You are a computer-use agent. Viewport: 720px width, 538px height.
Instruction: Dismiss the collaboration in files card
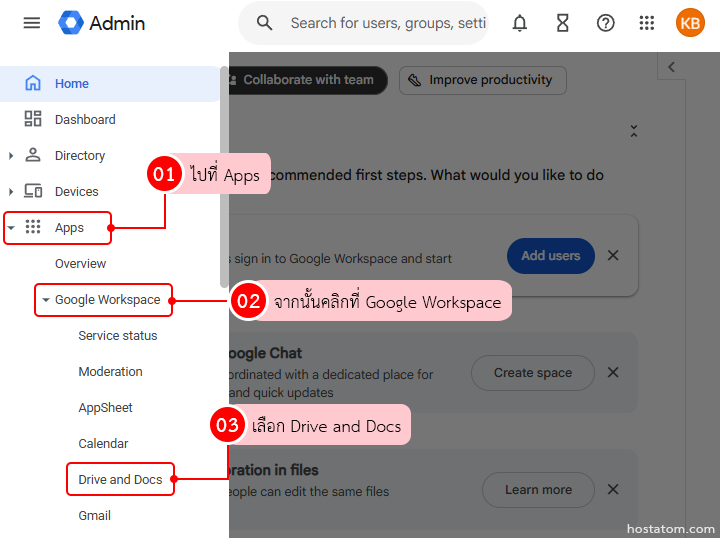[x=613, y=489]
